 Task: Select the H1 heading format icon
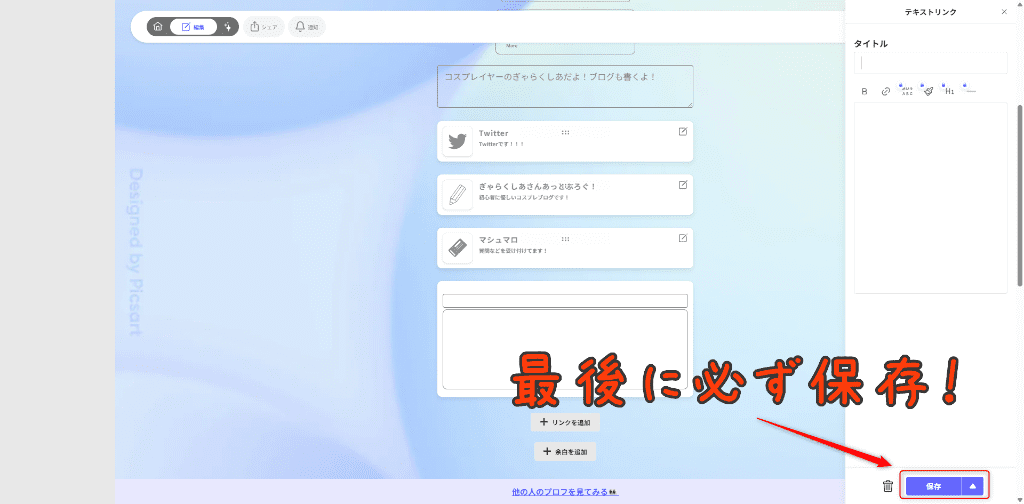pyautogui.click(x=949, y=91)
